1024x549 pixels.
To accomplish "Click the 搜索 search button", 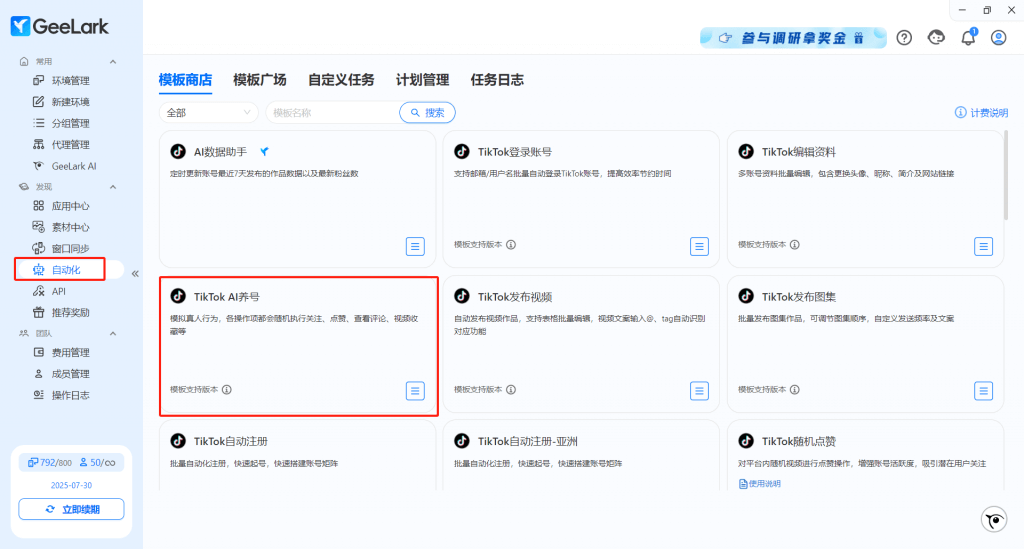I will pos(427,113).
